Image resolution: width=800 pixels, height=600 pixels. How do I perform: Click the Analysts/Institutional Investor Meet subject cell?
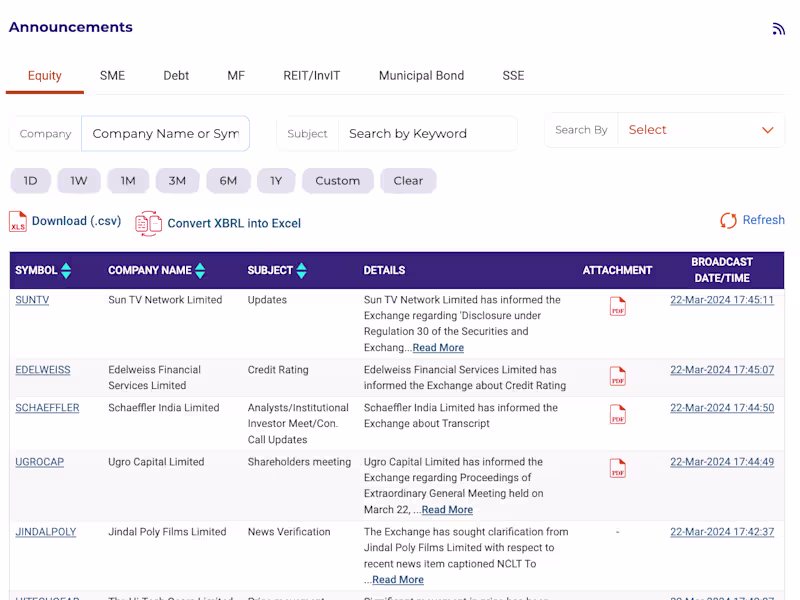pos(298,423)
